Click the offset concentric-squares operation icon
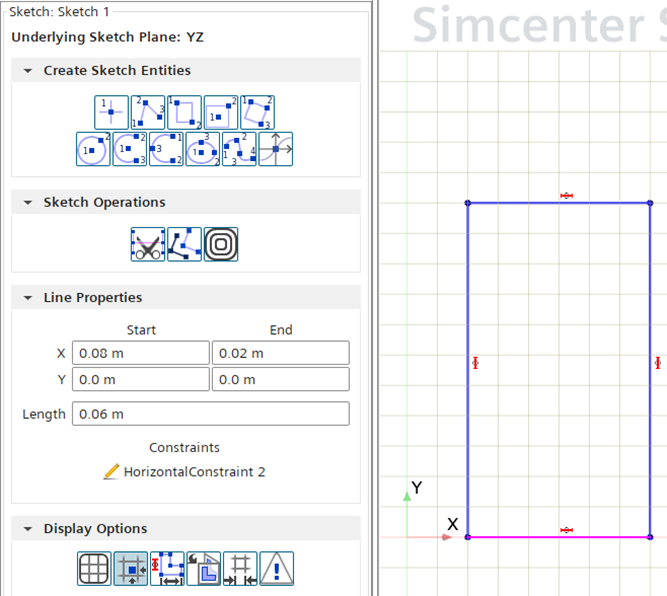Viewport: 667px width, 596px height. coord(221,244)
